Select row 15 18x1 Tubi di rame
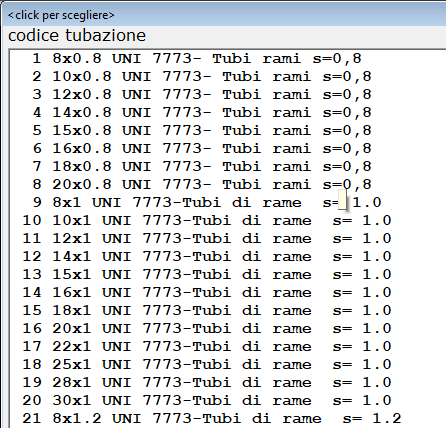This screenshot has height=428, width=446. pyautogui.click(x=228, y=310)
